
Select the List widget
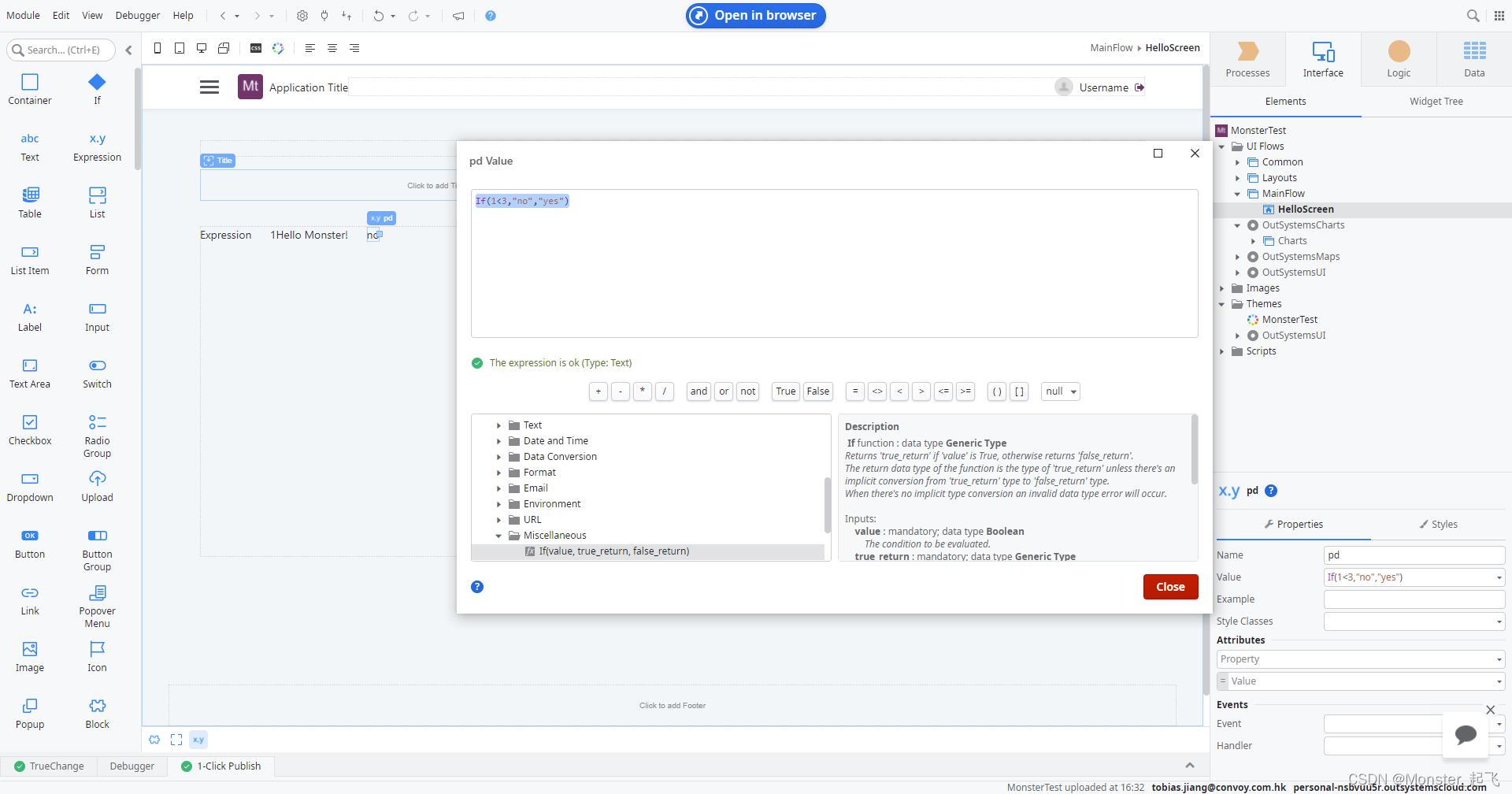coord(97,202)
